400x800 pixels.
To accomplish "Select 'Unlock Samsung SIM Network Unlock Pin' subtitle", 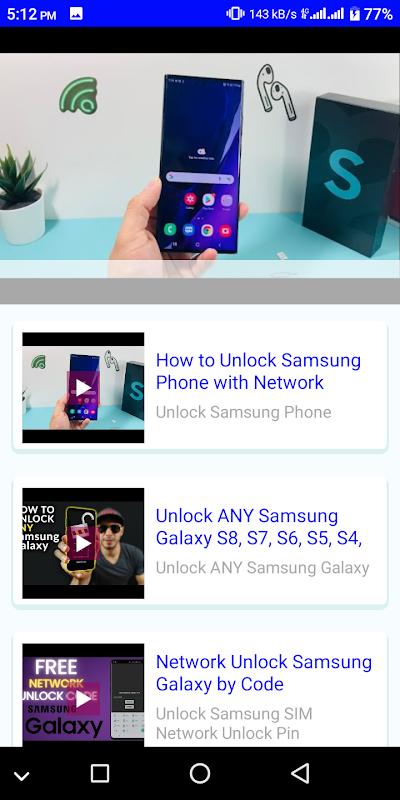I will pos(234,723).
